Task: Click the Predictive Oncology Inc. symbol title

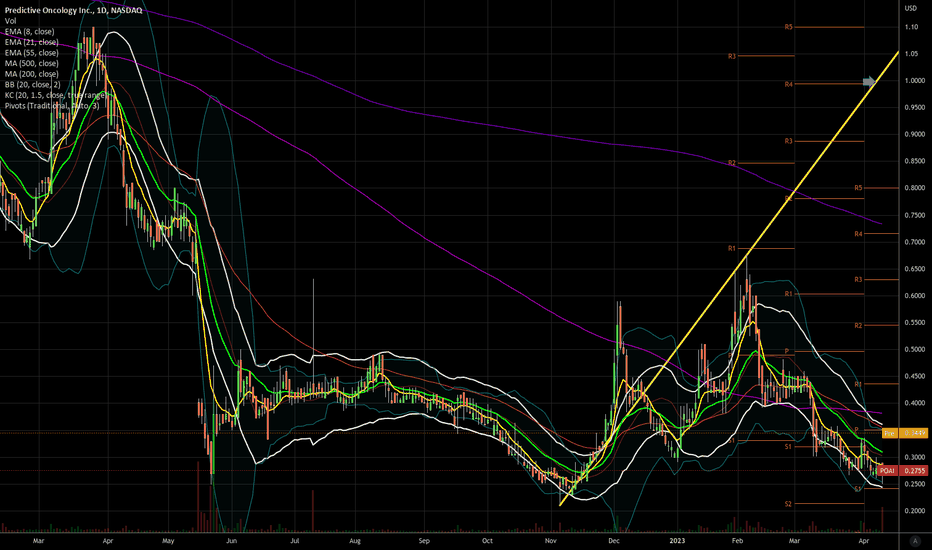Action: tap(74, 10)
